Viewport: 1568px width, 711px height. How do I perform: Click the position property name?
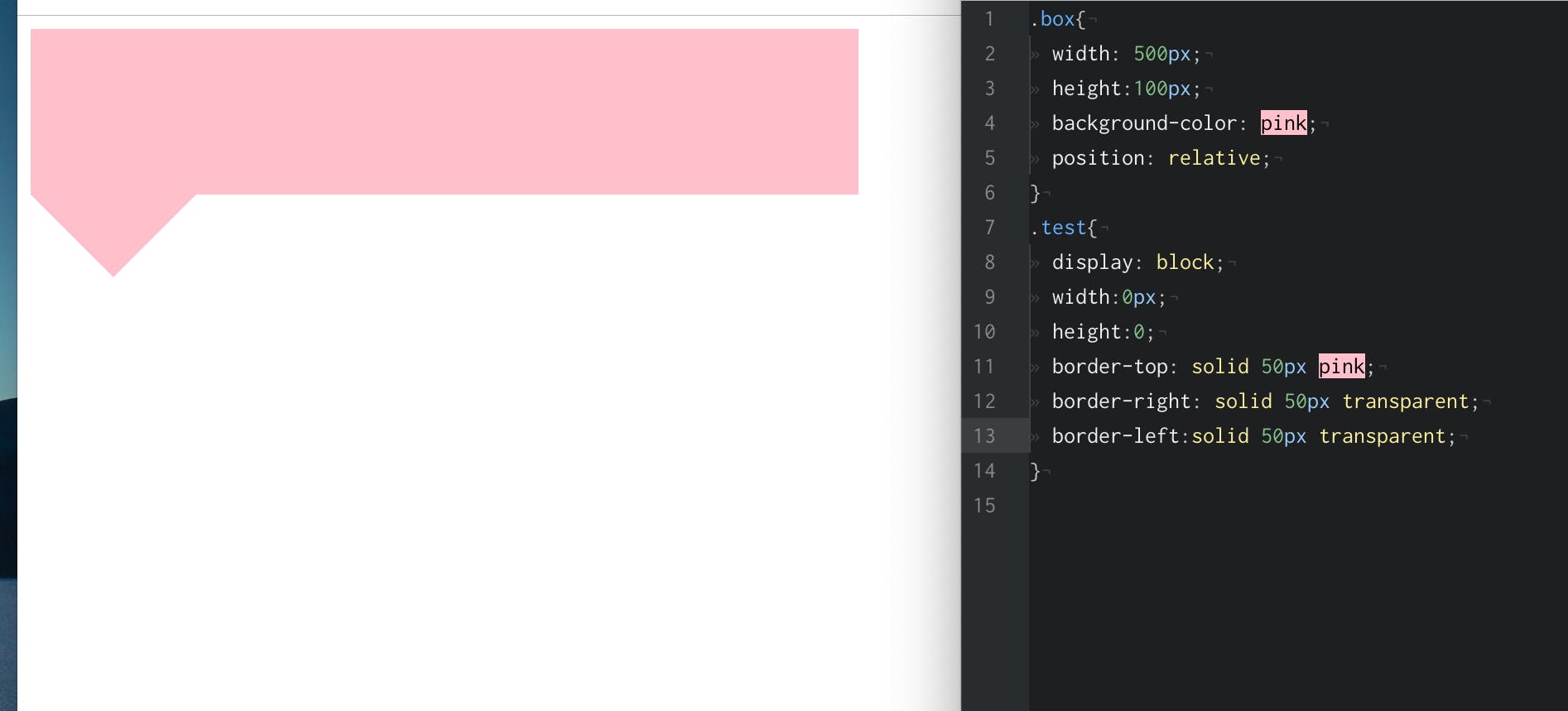[x=1098, y=158]
